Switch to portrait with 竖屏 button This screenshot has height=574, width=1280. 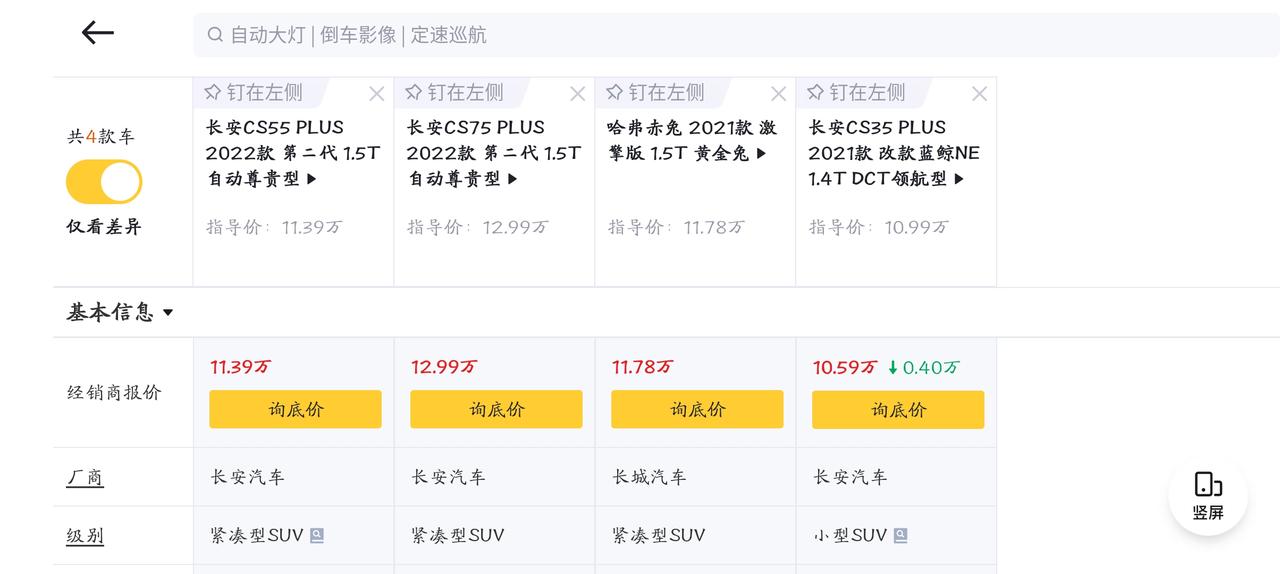tap(1208, 496)
